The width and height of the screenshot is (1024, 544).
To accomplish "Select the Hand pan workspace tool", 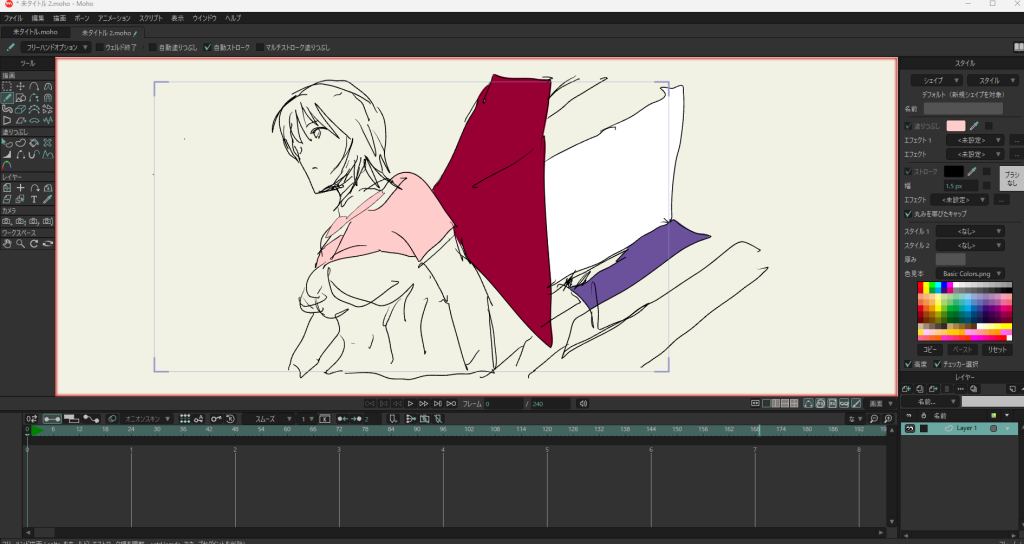I will pos(7,243).
